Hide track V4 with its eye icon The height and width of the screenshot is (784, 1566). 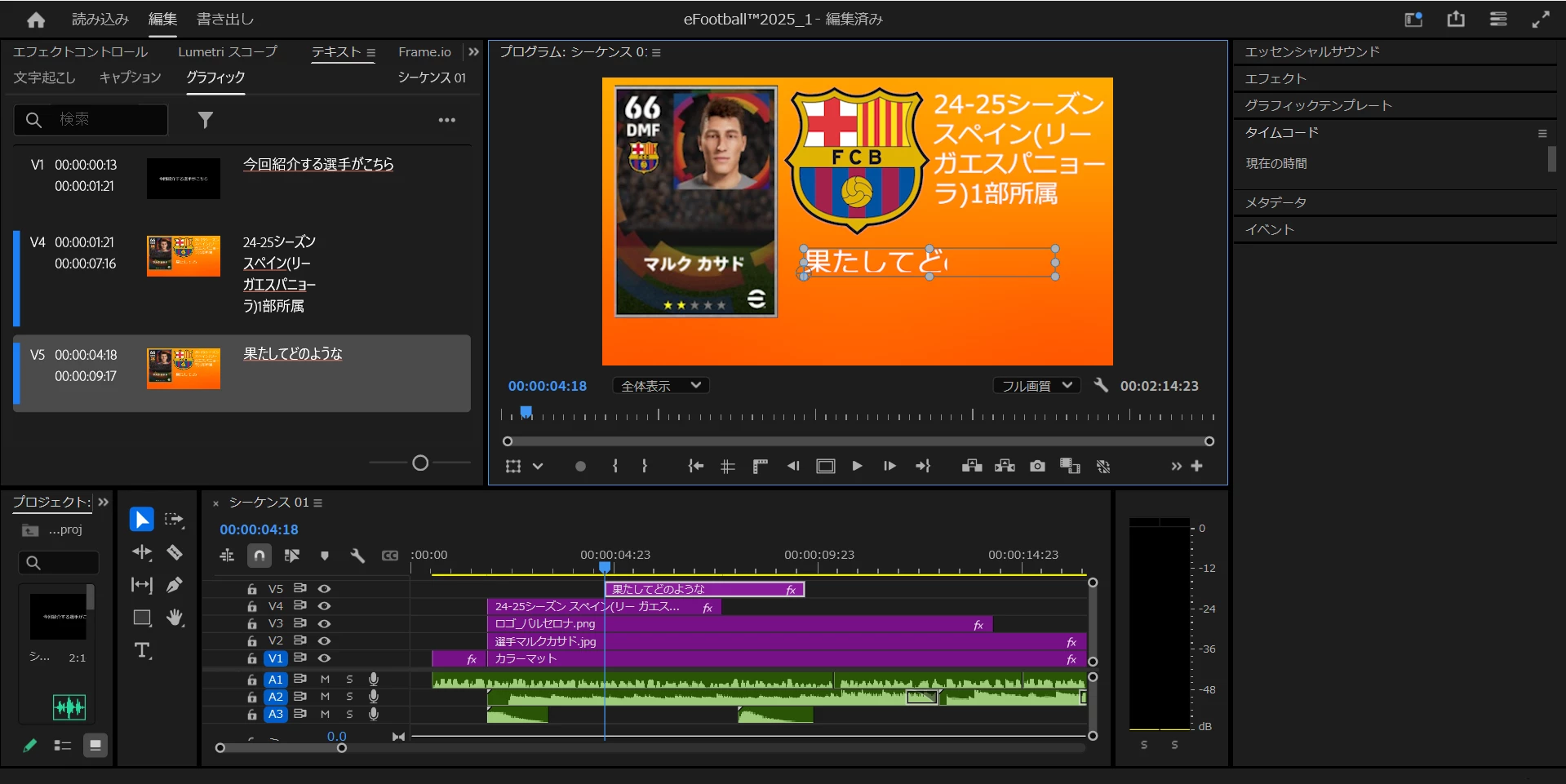[324, 606]
